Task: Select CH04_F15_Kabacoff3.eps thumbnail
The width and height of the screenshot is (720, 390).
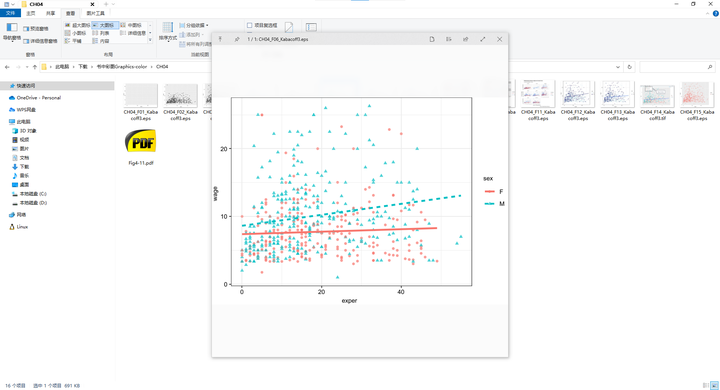Action: coord(697,101)
